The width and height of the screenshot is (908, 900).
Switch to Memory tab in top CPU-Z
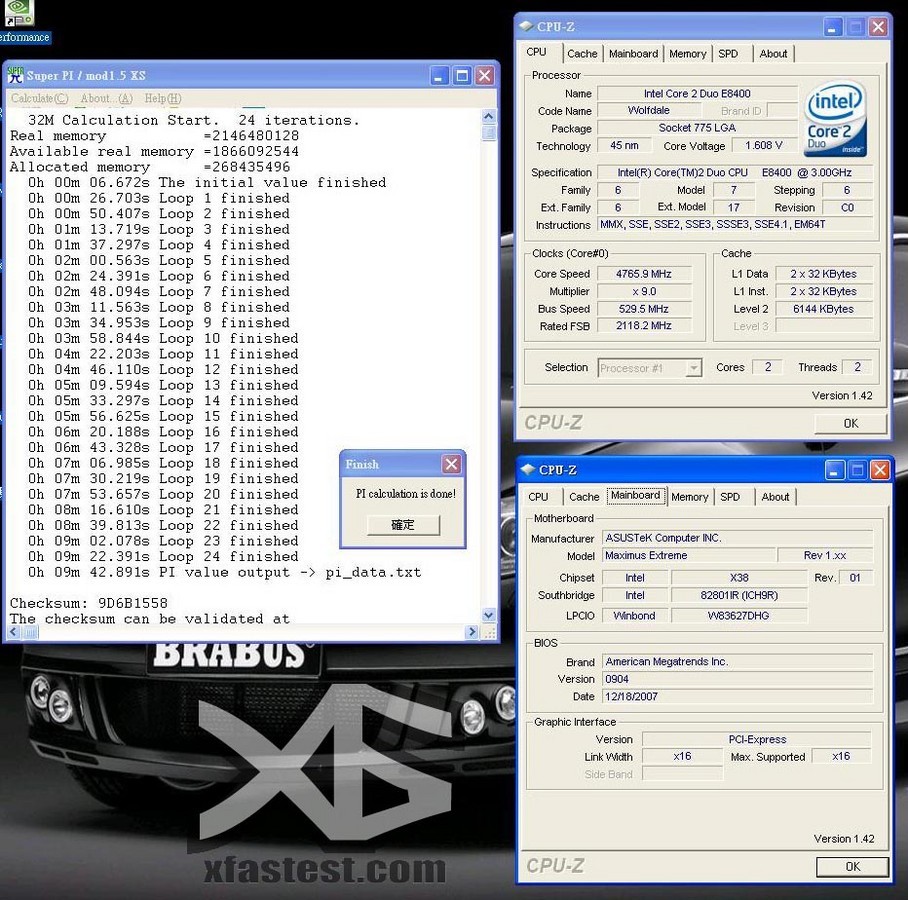(687, 54)
